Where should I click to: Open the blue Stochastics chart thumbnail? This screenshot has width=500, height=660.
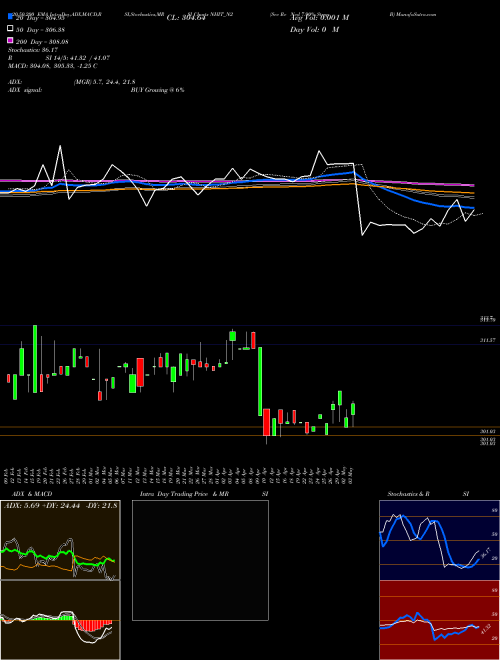point(439,540)
